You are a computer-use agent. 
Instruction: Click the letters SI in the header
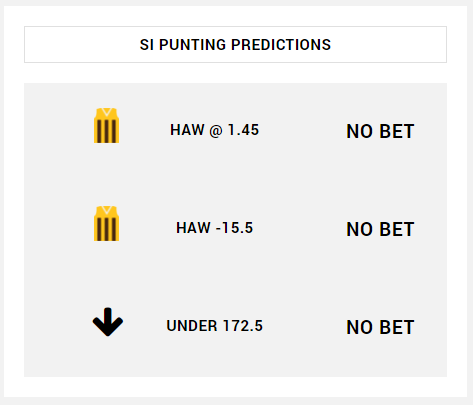pyautogui.click(x=147, y=44)
